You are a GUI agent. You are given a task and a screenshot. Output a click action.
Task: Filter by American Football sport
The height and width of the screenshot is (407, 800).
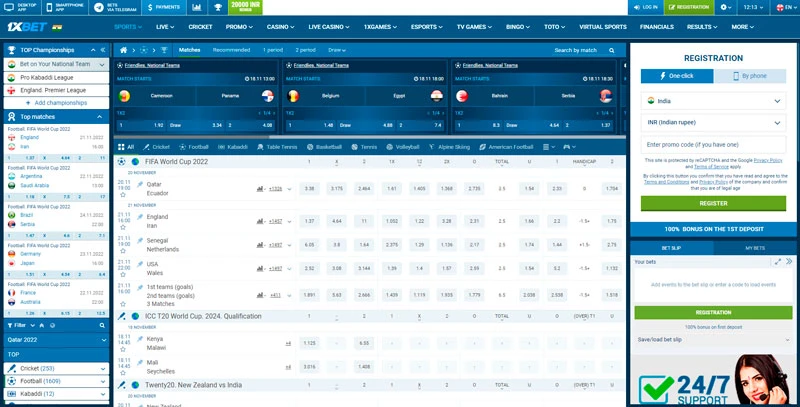tap(506, 147)
